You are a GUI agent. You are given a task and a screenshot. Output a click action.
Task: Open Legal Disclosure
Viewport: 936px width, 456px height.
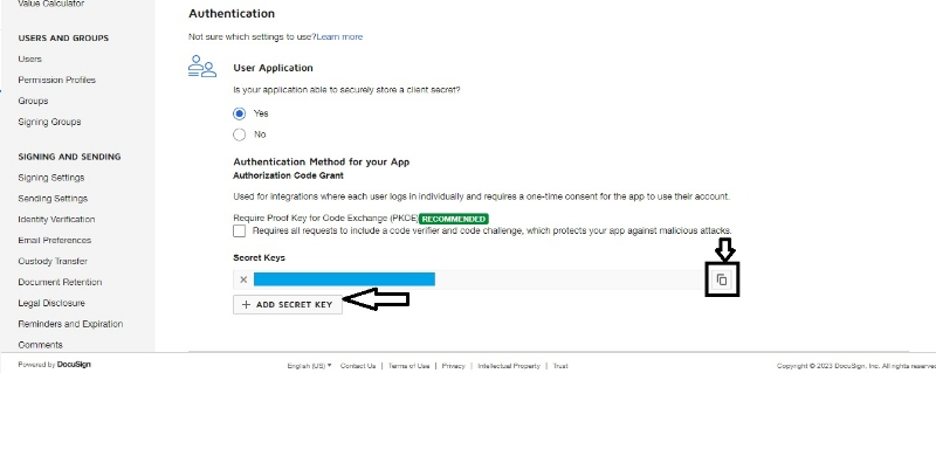(51, 303)
